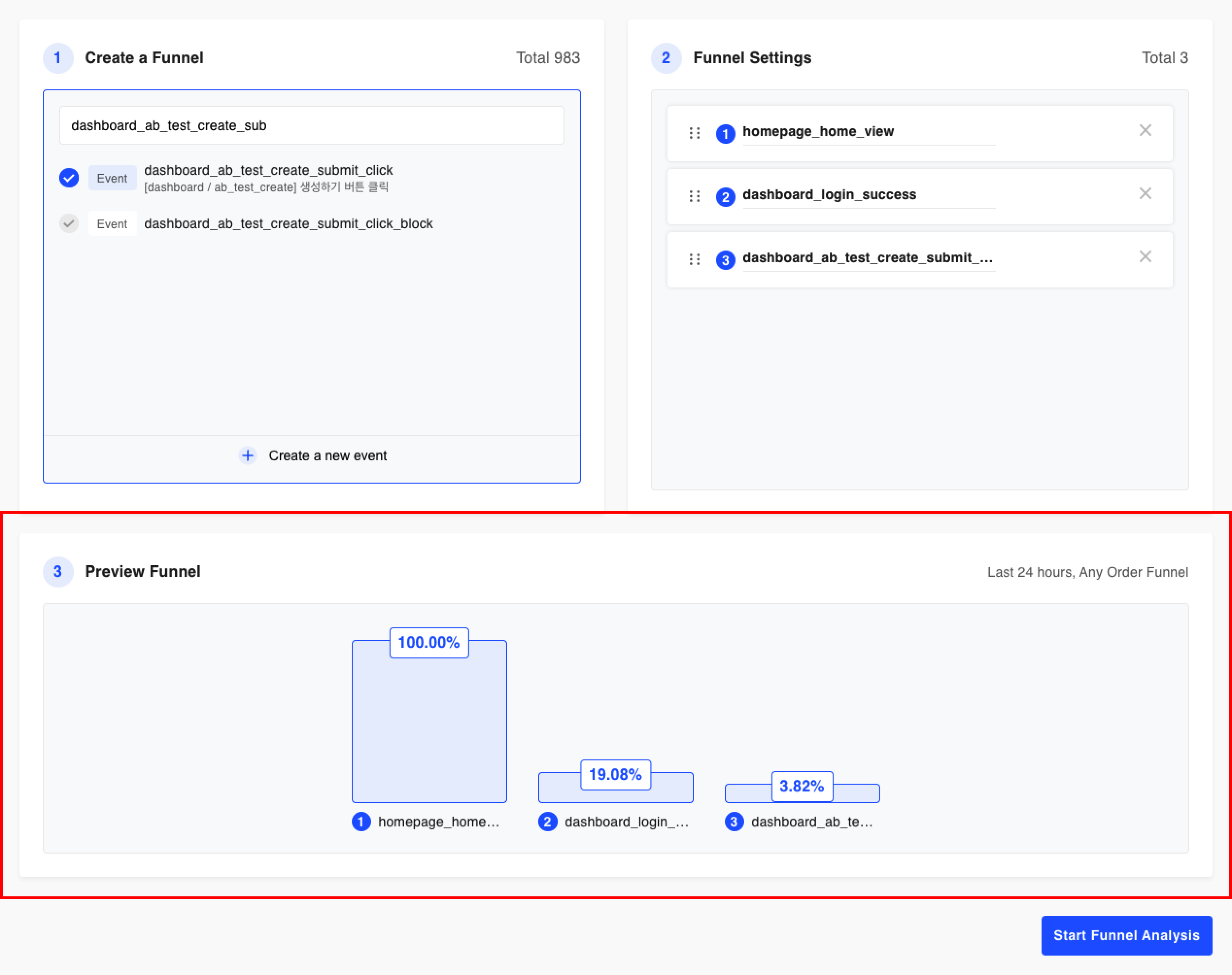Grab the drag handle for homepage_home_view

(694, 133)
